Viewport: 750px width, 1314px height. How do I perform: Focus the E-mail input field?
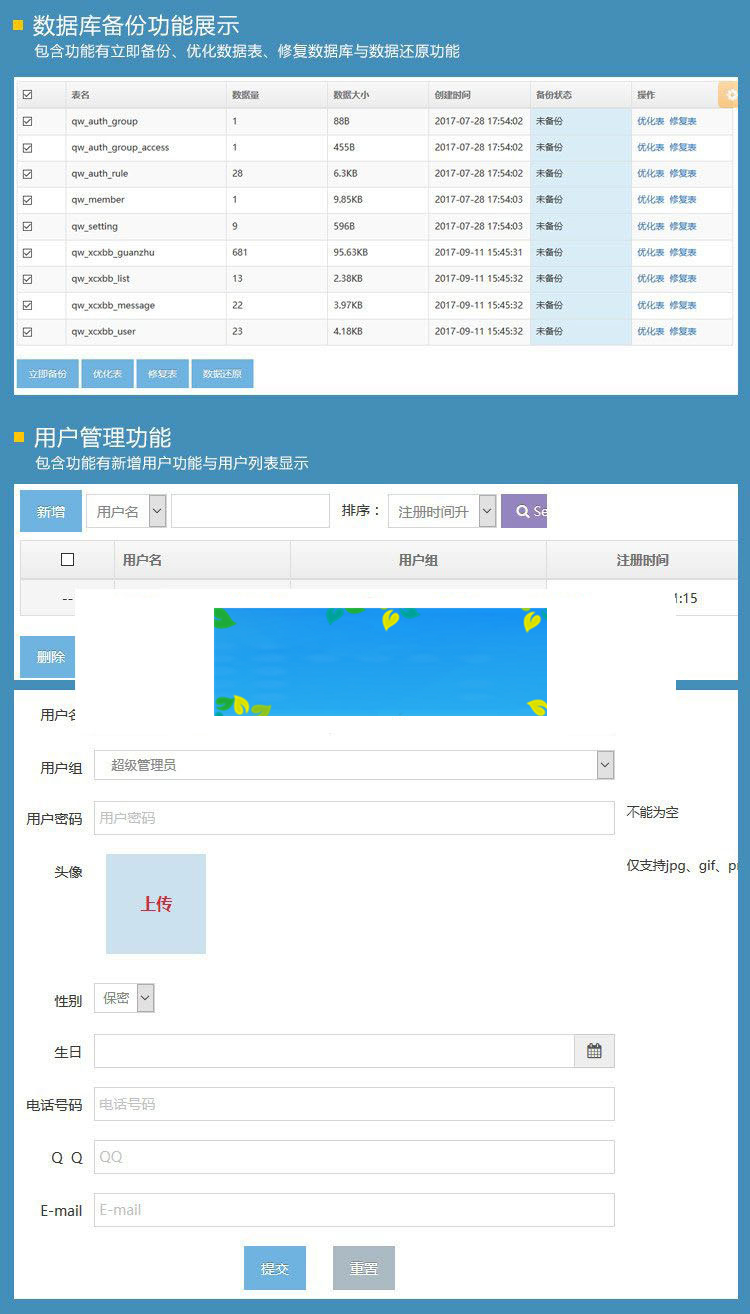coord(354,1210)
